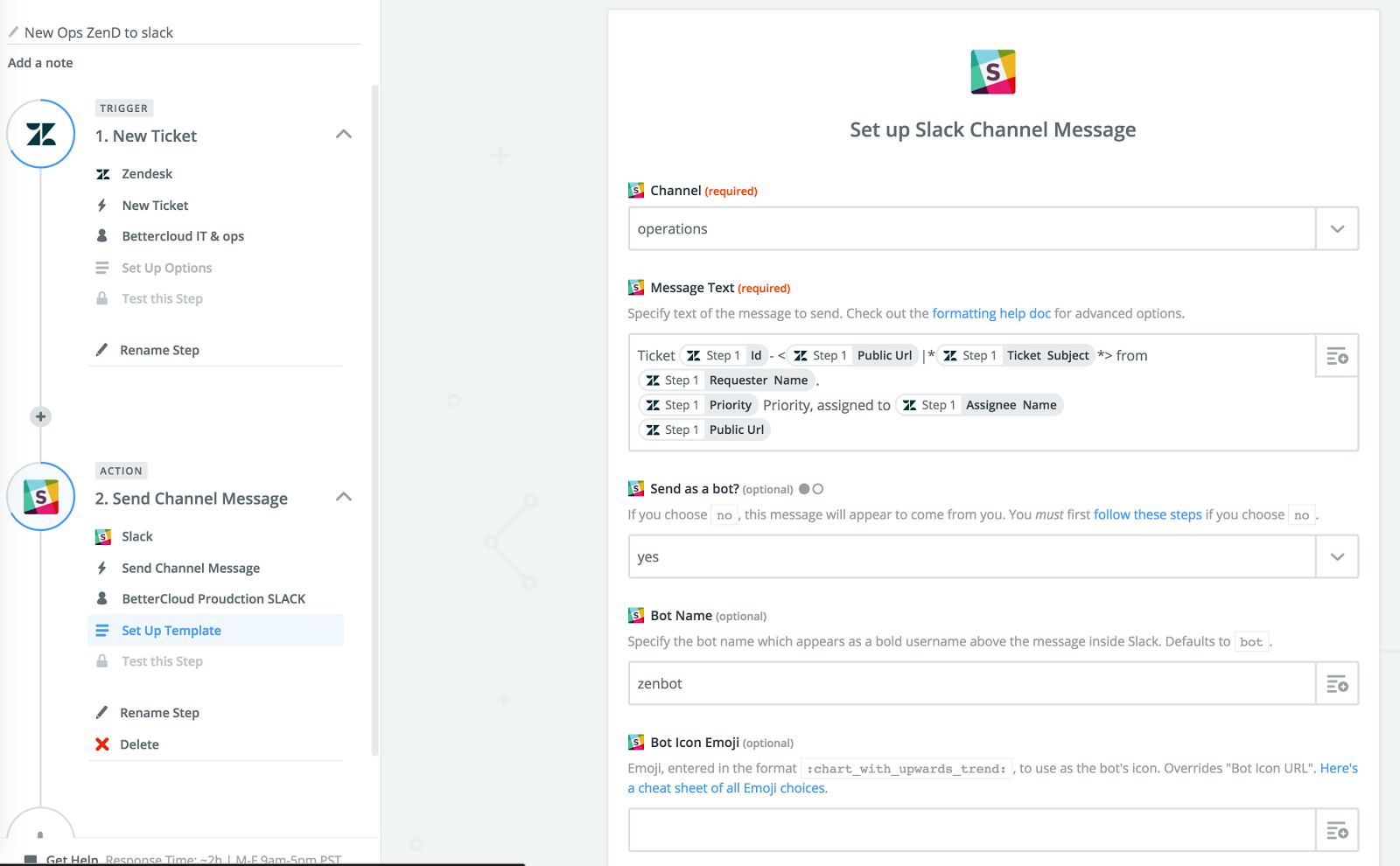Image resolution: width=1400 pixels, height=866 pixels.
Task: Click the insert-field icon in Bot Icon Emoji
Action: [x=1337, y=830]
